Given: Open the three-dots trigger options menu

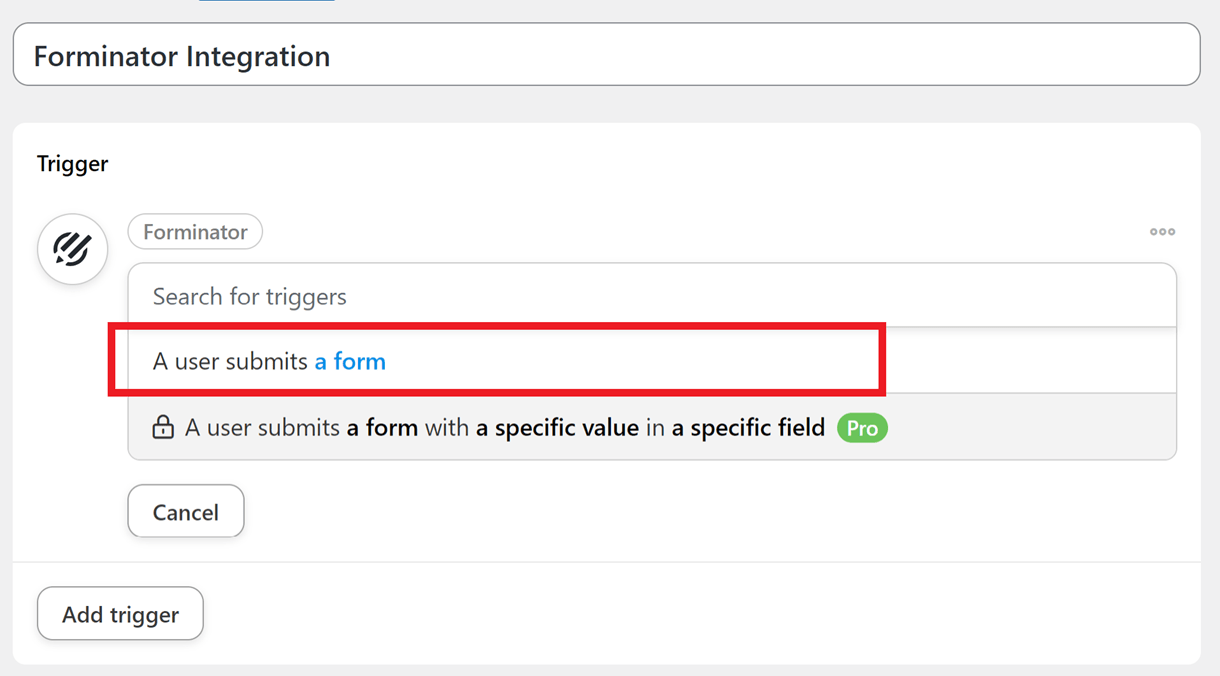Looking at the screenshot, I should (x=1162, y=232).
